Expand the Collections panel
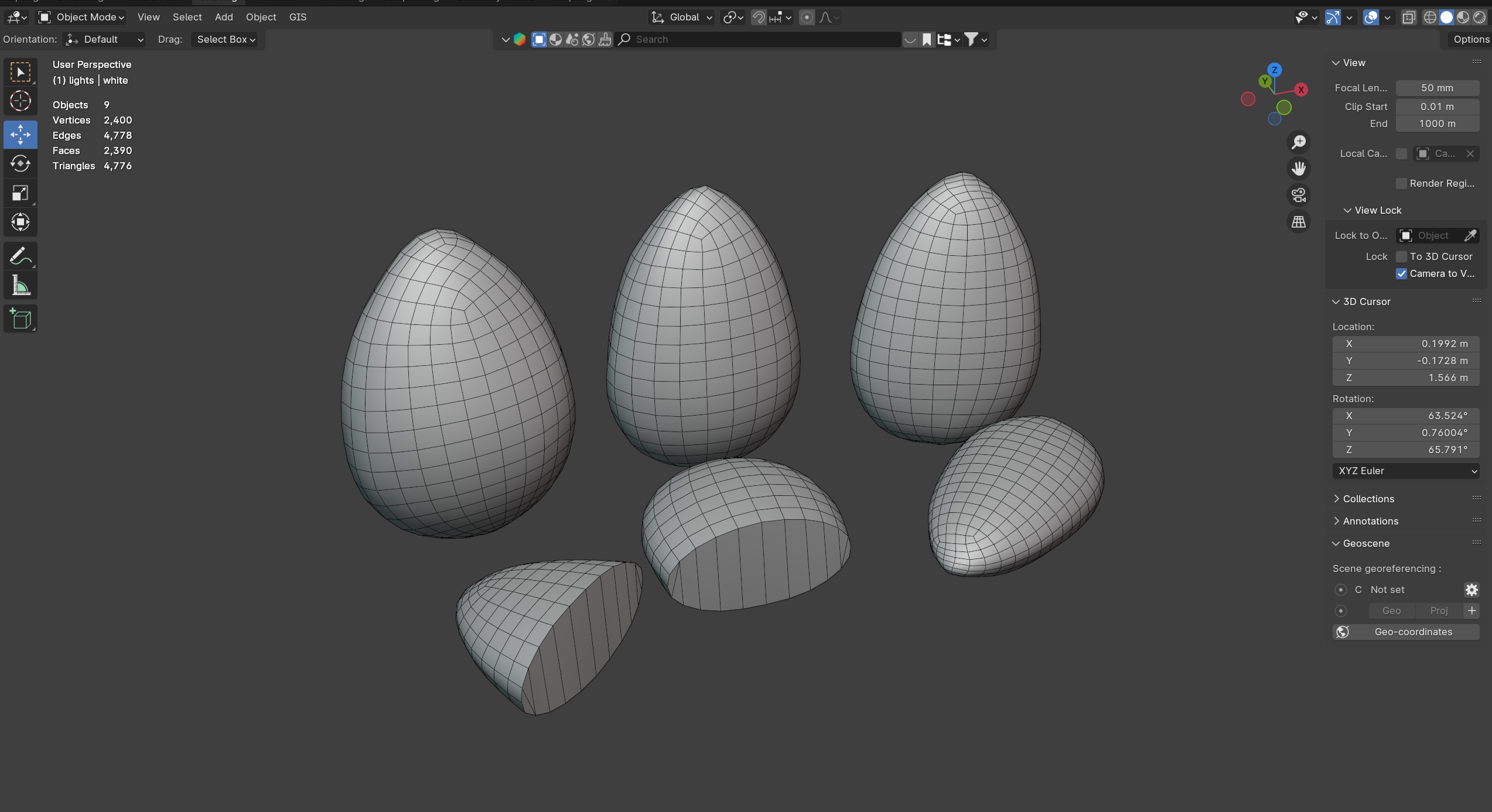 click(1368, 499)
